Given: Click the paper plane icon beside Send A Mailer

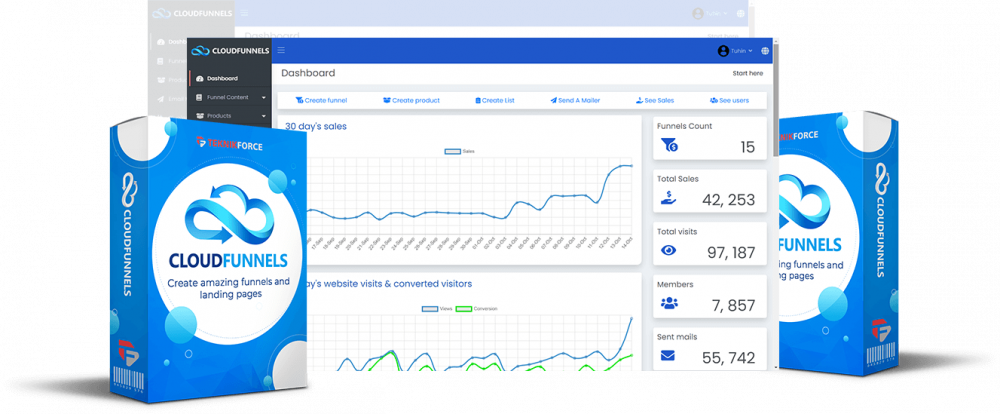Looking at the screenshot, I should [554, 100].
